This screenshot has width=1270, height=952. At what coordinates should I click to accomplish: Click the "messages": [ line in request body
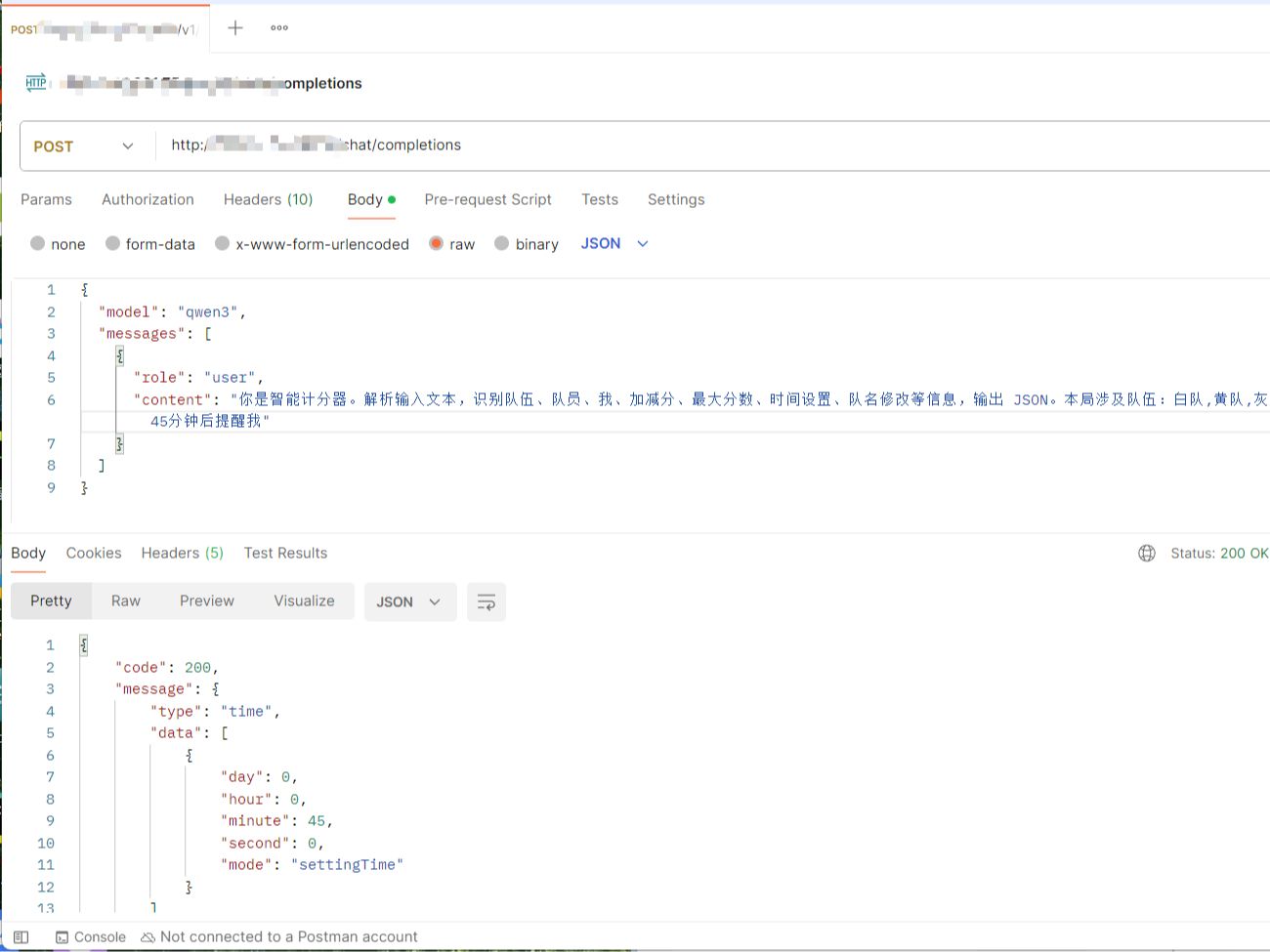(x=154, y=334)
